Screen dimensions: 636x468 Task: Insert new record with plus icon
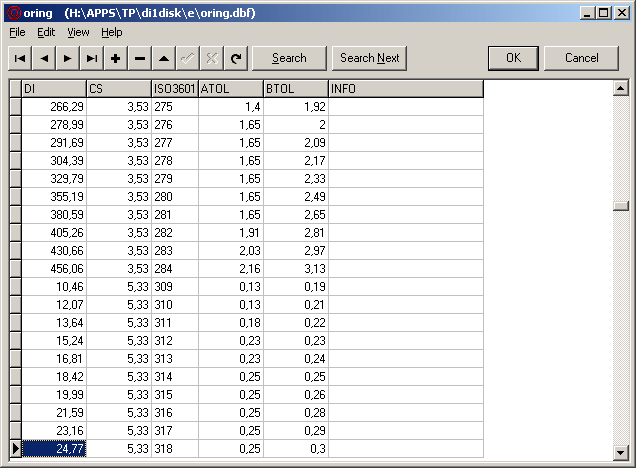coord(116,58)
